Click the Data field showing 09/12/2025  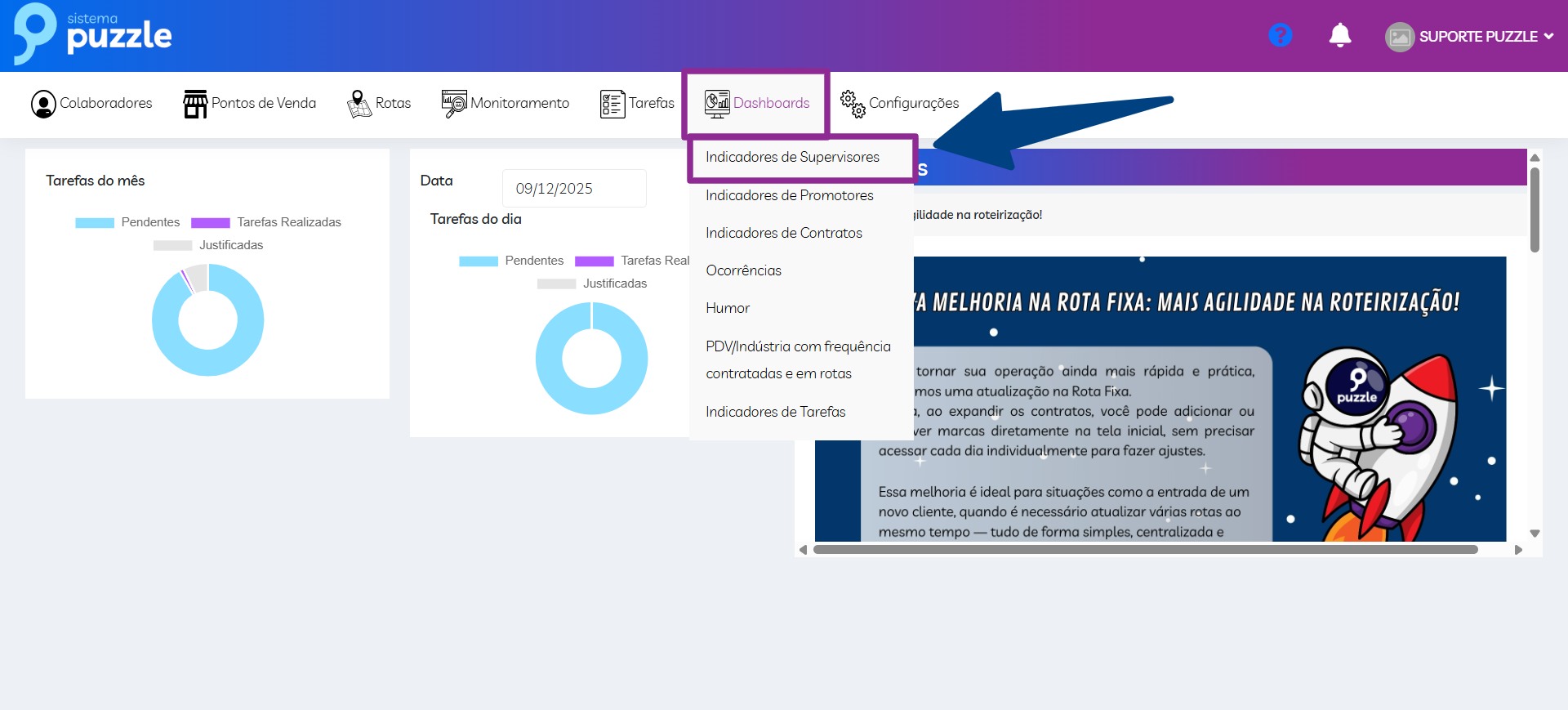pos(573,189)
